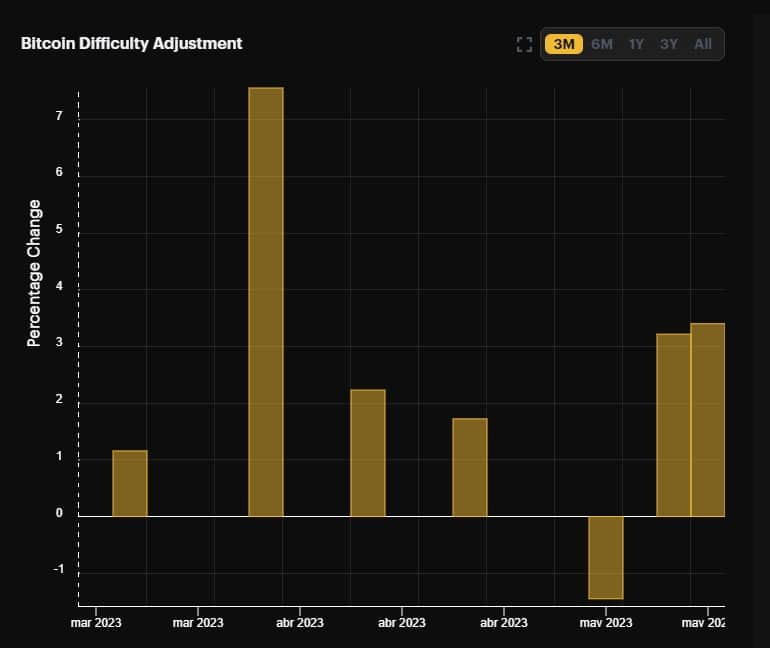Click the complete may 2023 axis label
770x648 pixels.
606,622
